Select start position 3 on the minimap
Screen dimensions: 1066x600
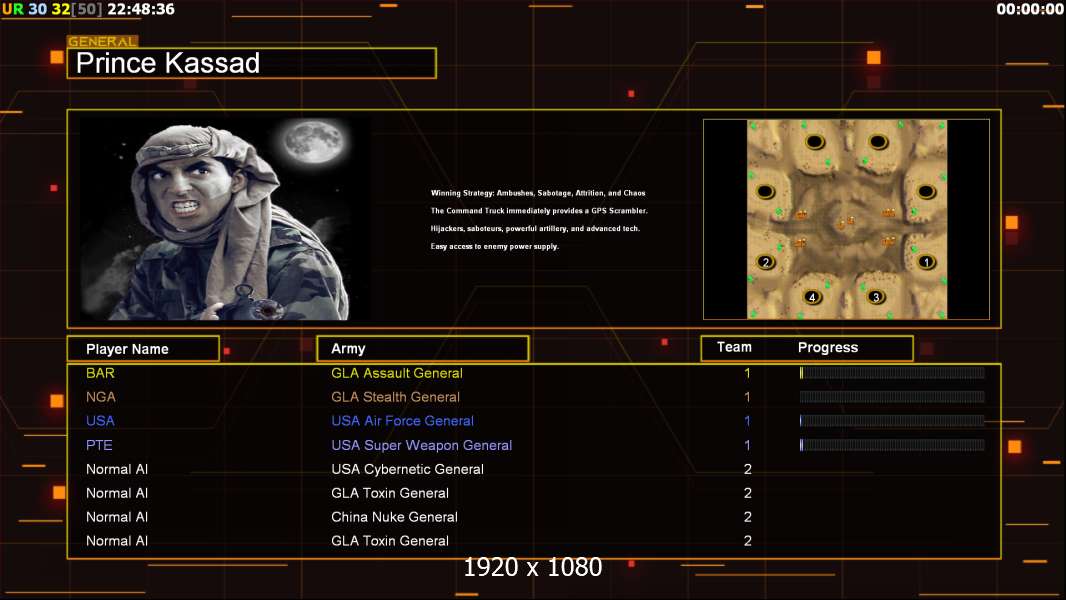(x=876, y=296)
